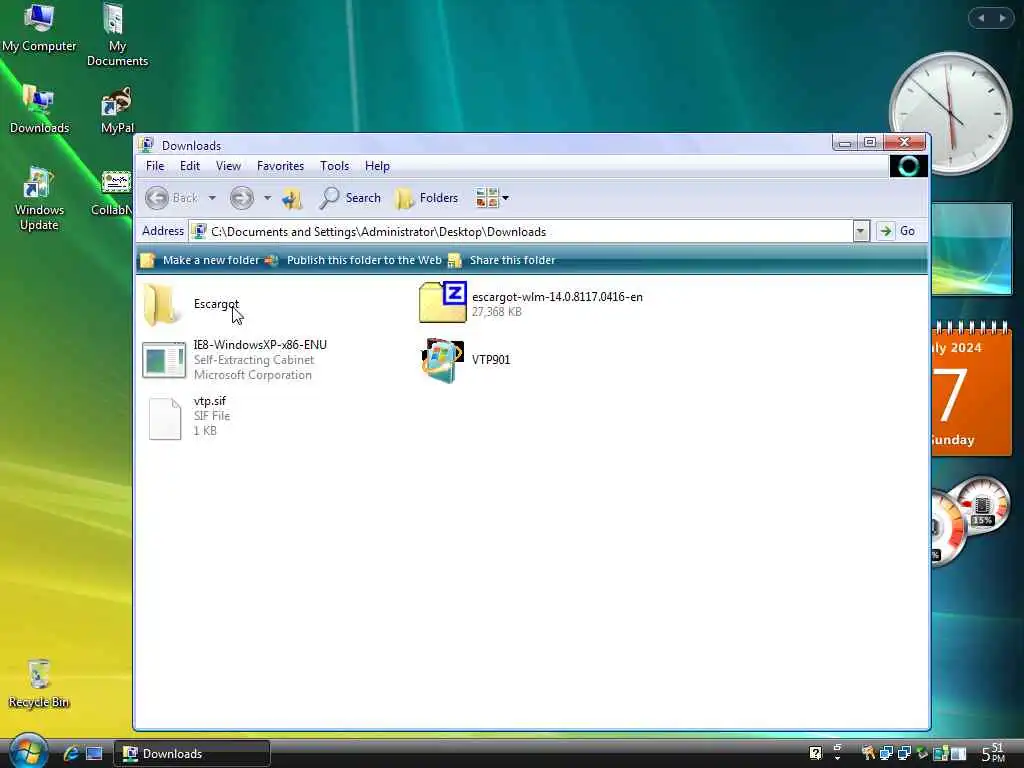
Task: Launch Internet Explorer from quick launch
Action: (x=71, y=754)
